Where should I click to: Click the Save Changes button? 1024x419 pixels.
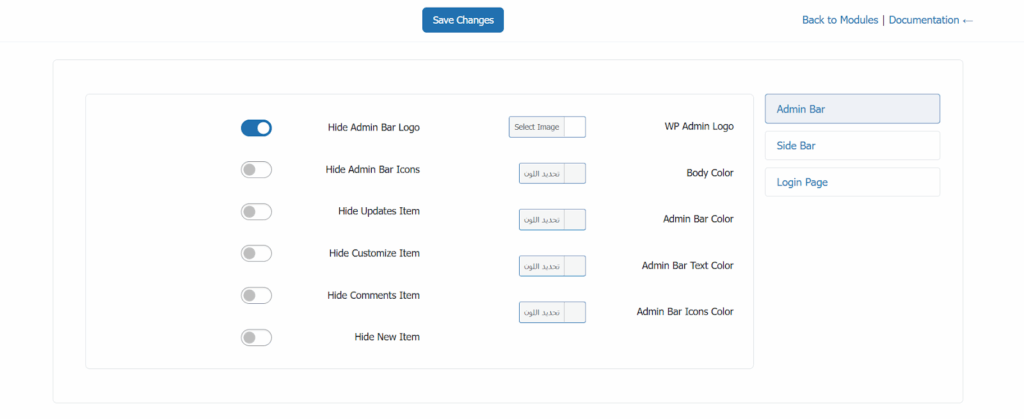pos(462,20)
